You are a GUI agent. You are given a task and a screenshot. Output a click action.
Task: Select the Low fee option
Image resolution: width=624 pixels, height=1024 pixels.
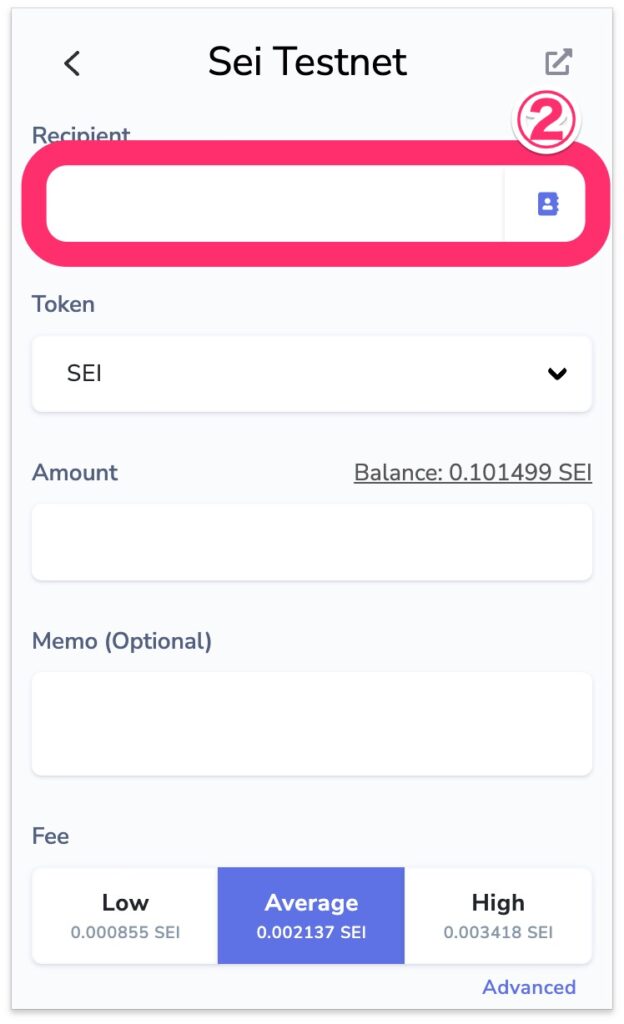(125, 916)
